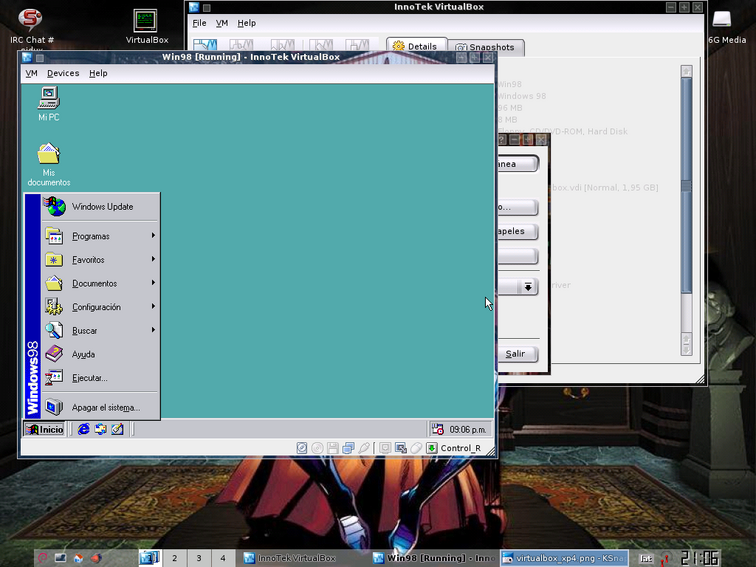Switch to the Details tab

point(416,46)
